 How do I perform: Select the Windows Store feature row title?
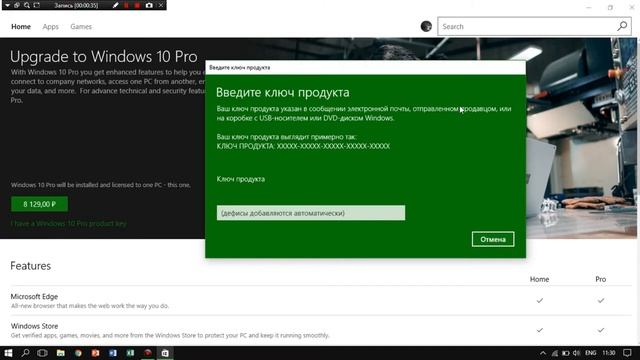[34, 326]
